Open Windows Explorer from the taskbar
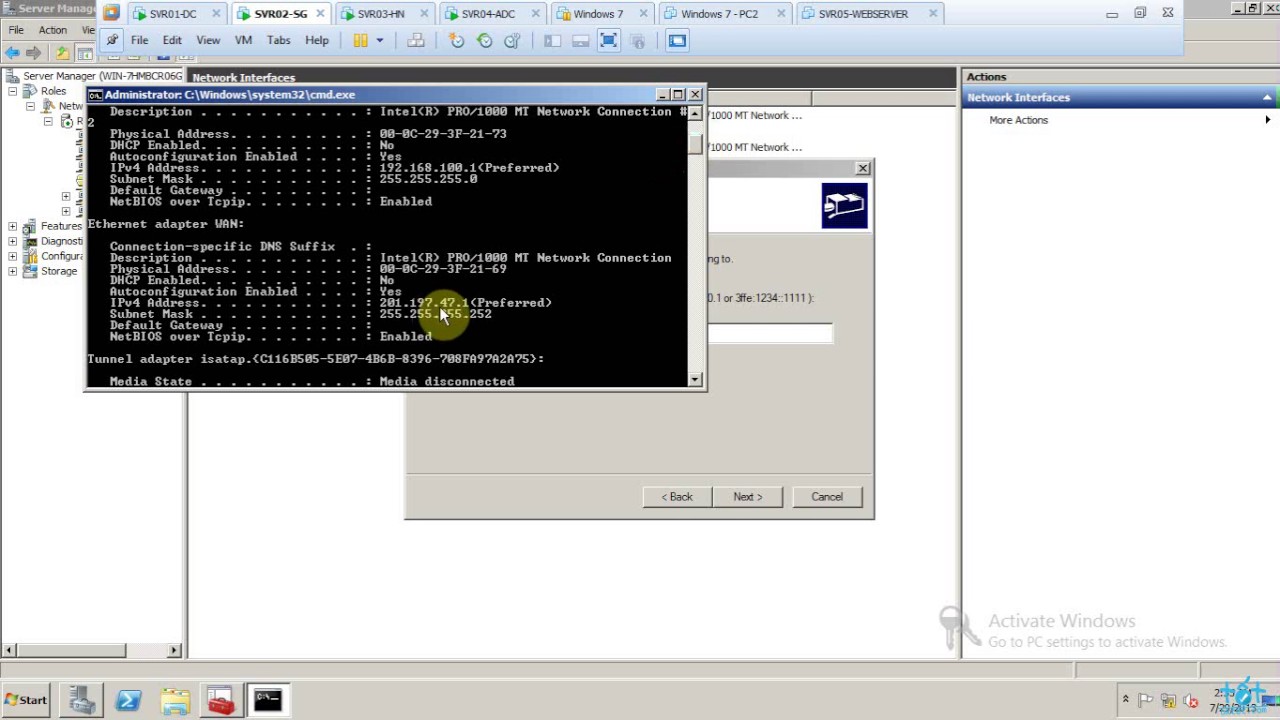The image size is (1280, 720). point(175,700)
